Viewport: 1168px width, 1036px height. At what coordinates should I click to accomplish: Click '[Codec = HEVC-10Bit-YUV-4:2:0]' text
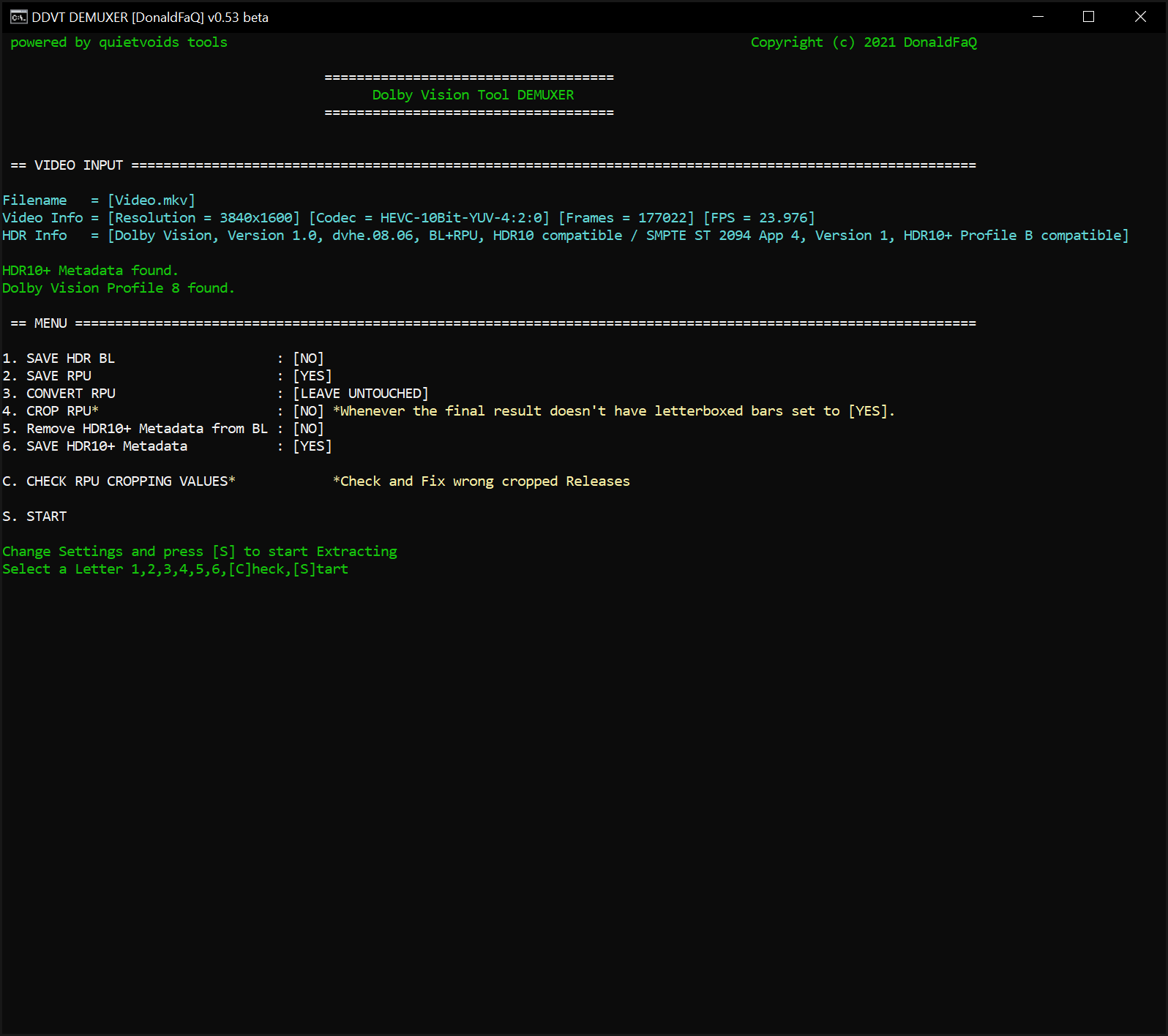(429, 218)
